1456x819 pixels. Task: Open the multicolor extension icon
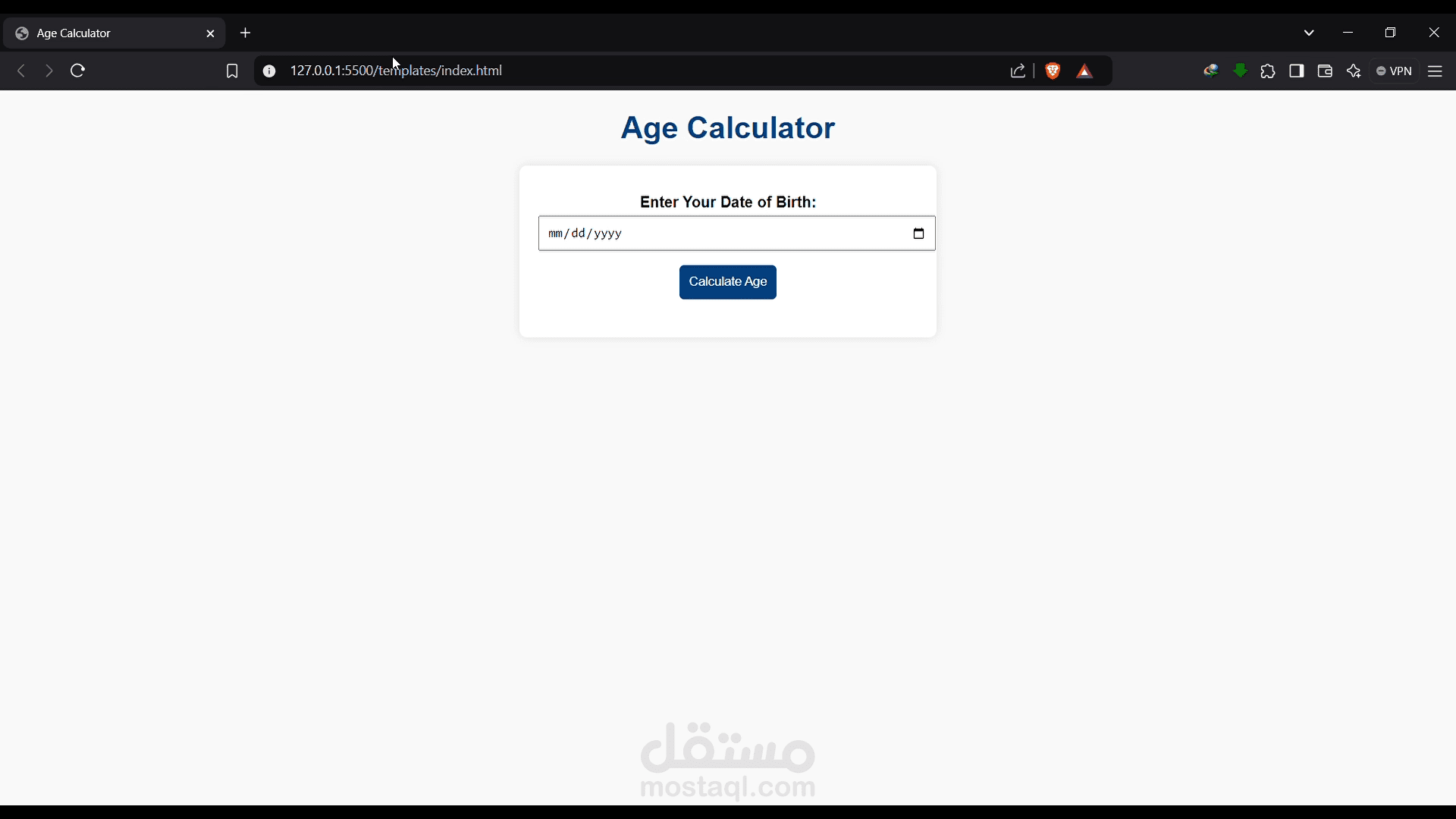click(1210, 71)
